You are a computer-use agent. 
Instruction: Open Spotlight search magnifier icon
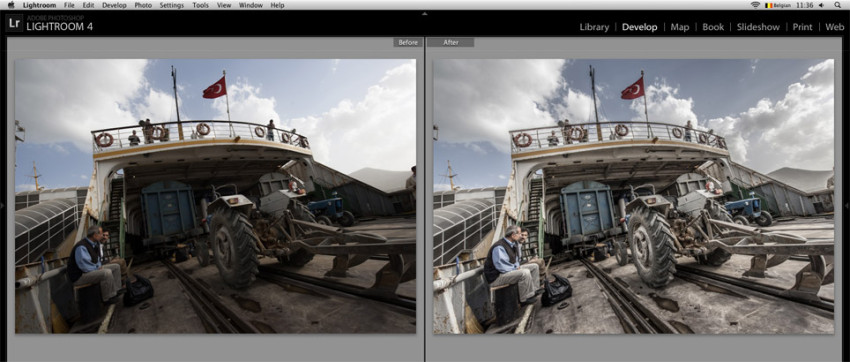click(x=838, y=5)
